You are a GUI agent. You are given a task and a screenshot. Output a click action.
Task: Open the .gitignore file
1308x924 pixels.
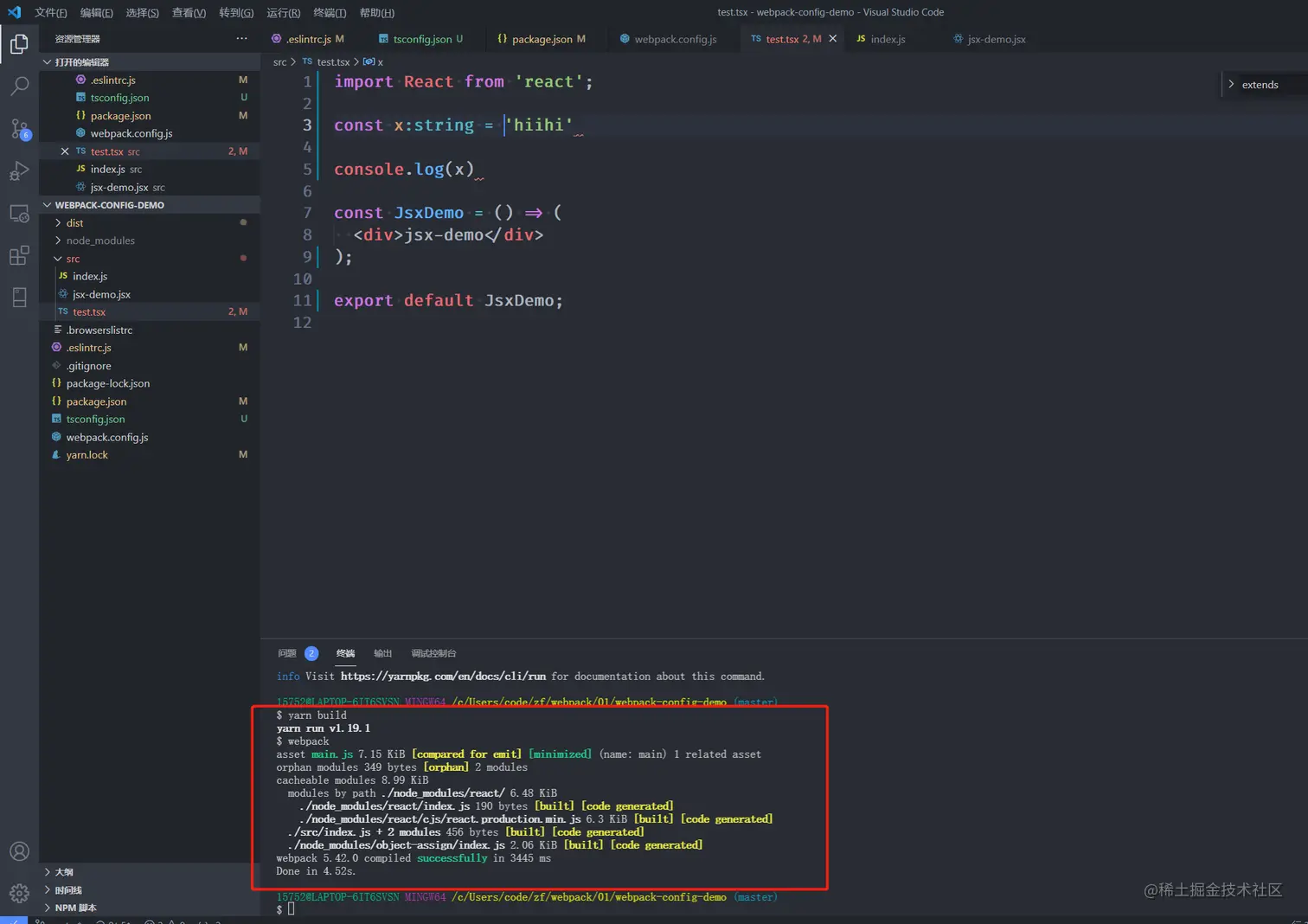150,366
